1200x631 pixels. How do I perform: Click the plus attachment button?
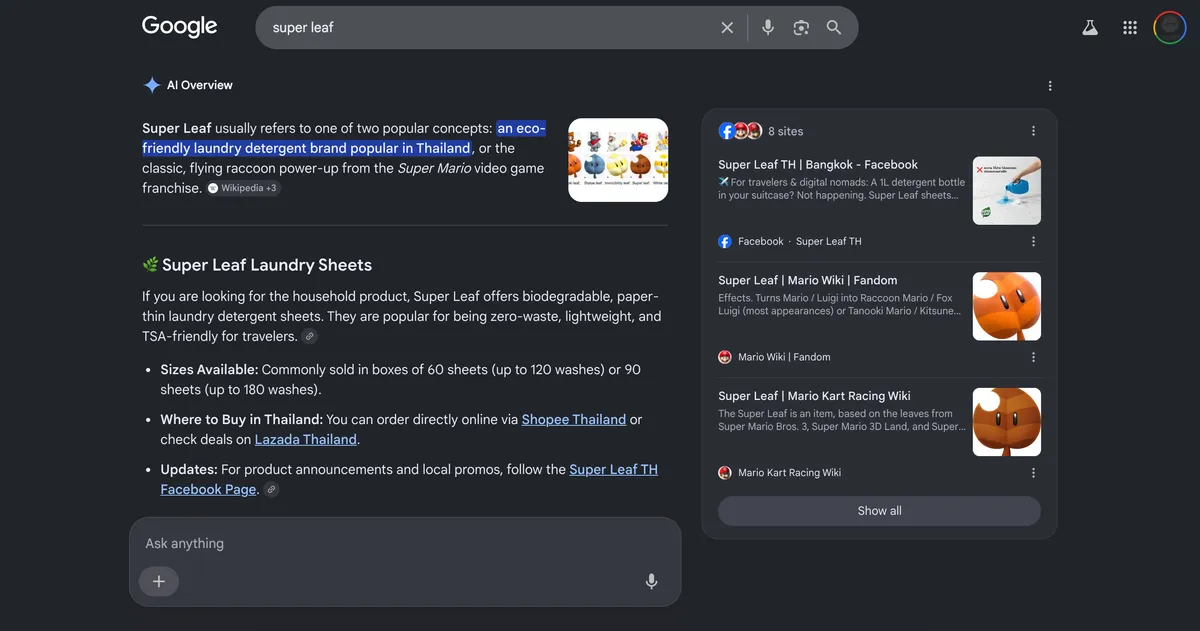click(159, 581)
